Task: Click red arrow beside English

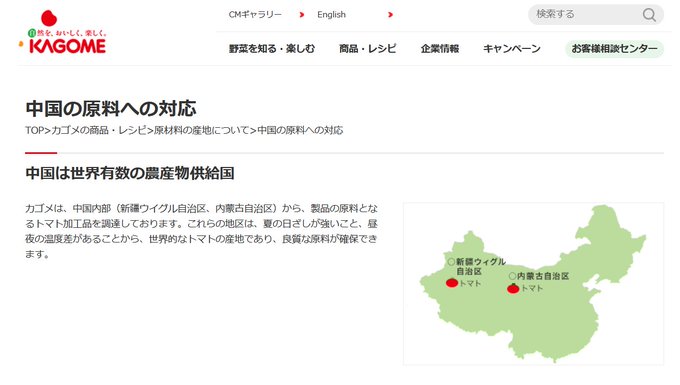Action: click(x=390, y=15)
